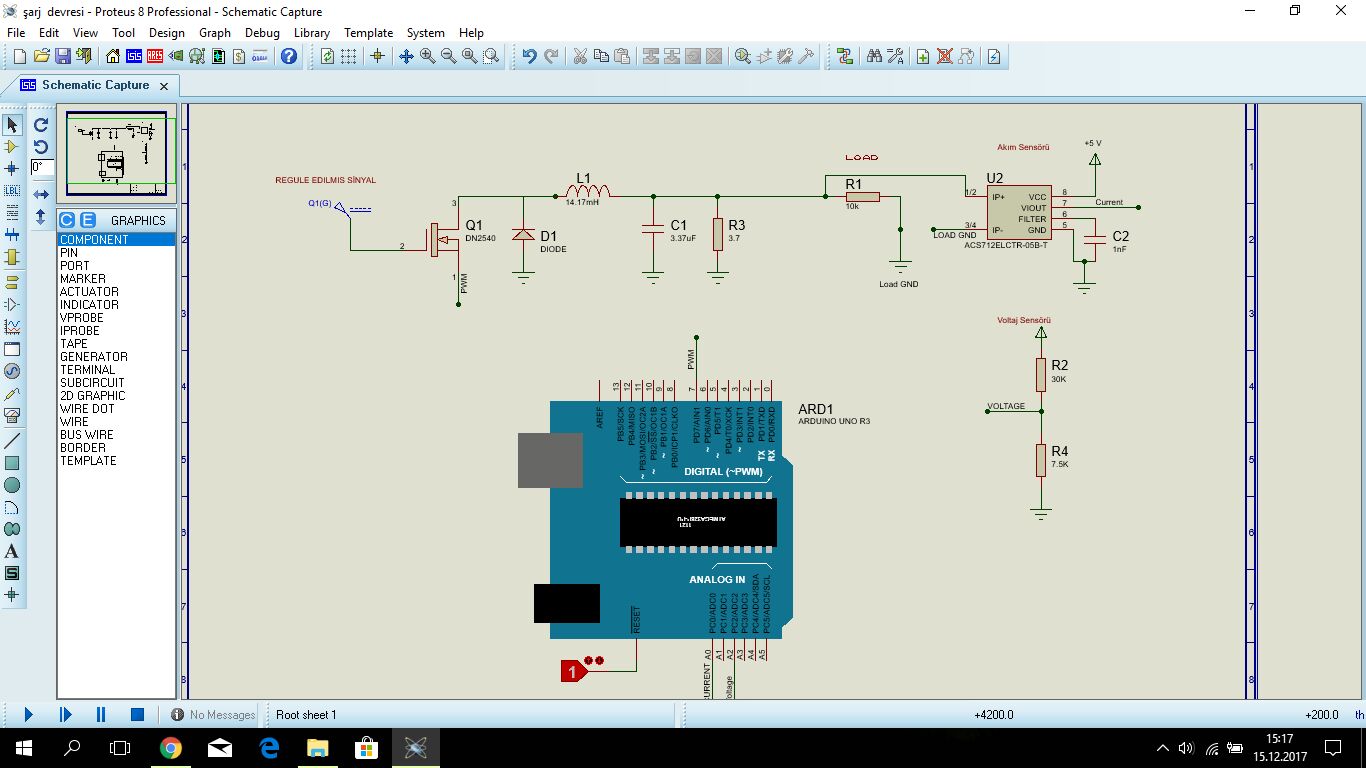The height and width of the screenshot is (768, 1366).
Task: Open ARES PCB layout from toolbar
Action: (x=154, y=56)
